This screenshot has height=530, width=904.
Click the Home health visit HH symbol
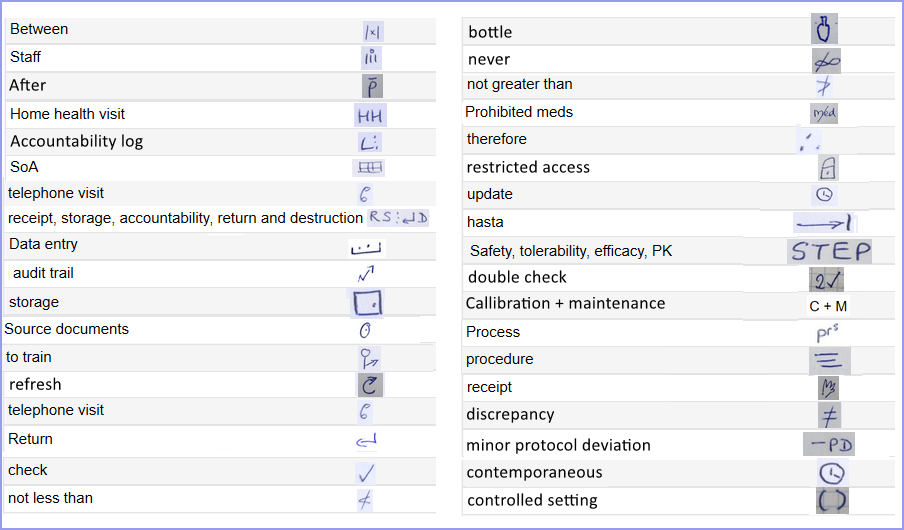(370, 115)
